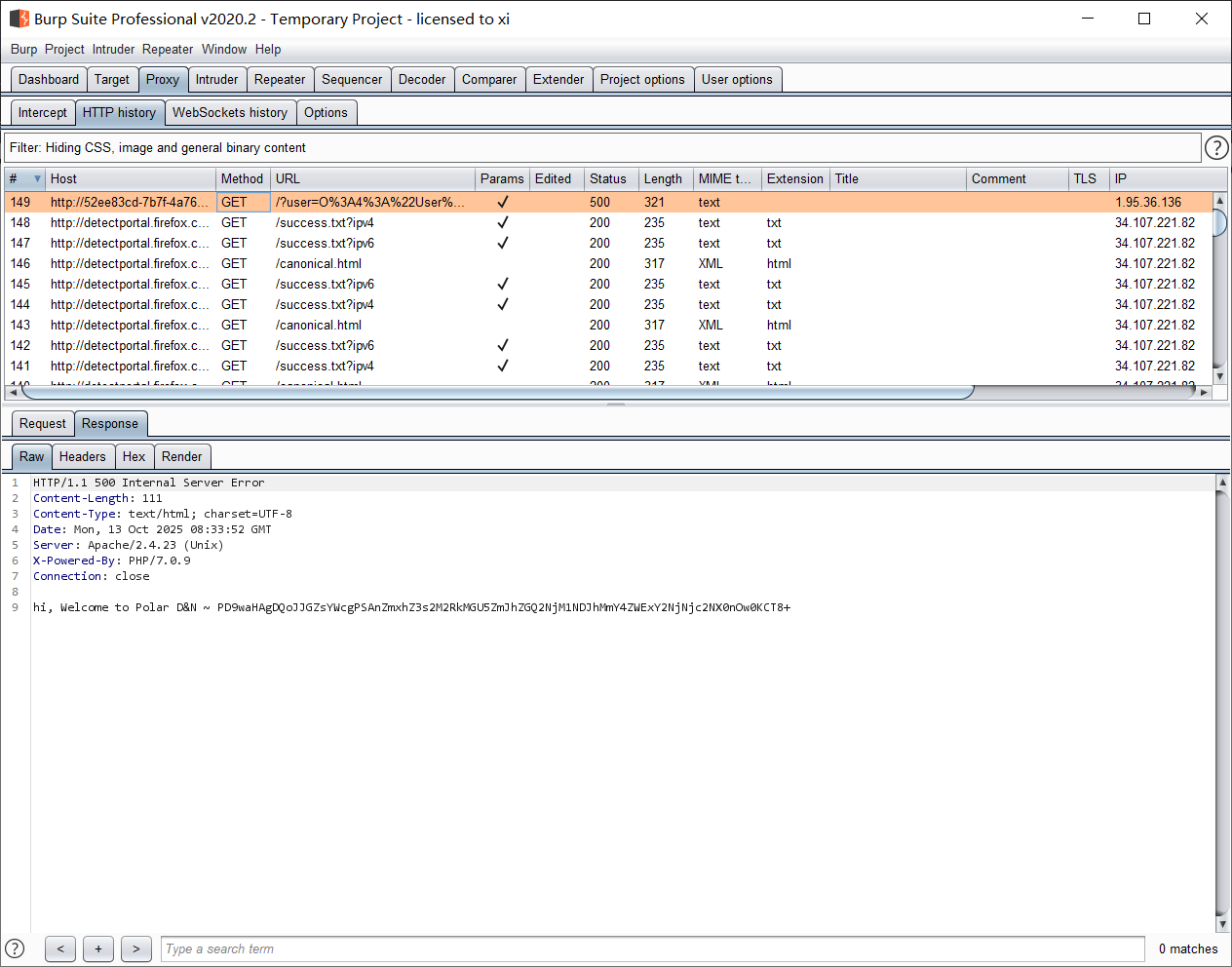Image resolution: width=1232 pixels, height=967 pixels.
Task: Show the Request message tab
Action: pyautogui.click(x=43, y=424)
